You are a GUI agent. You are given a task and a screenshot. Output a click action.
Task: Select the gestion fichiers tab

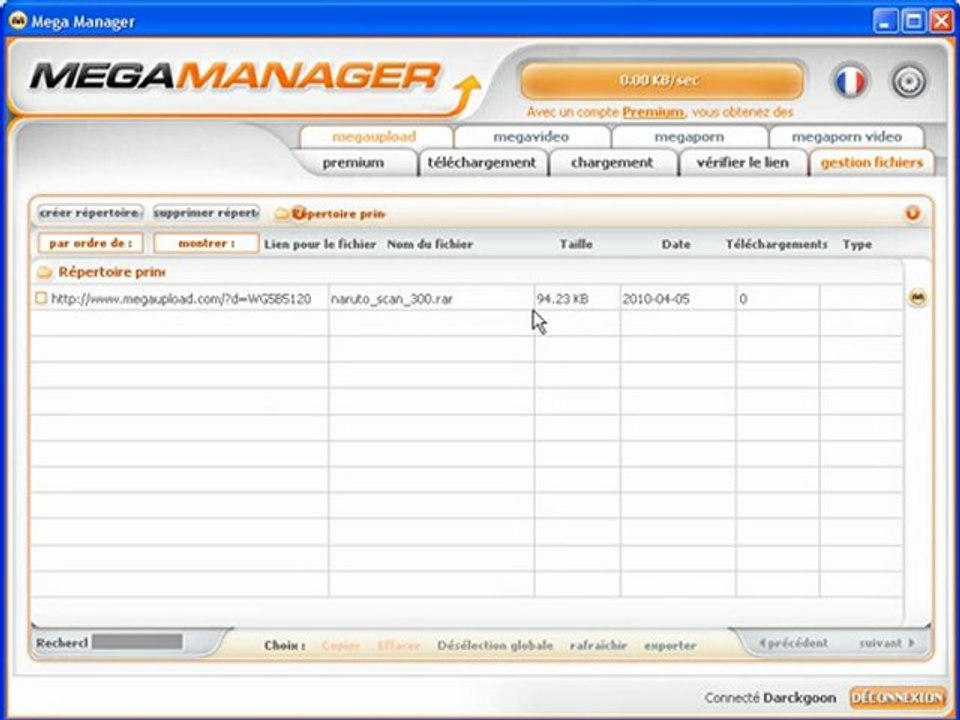[872, 163]
